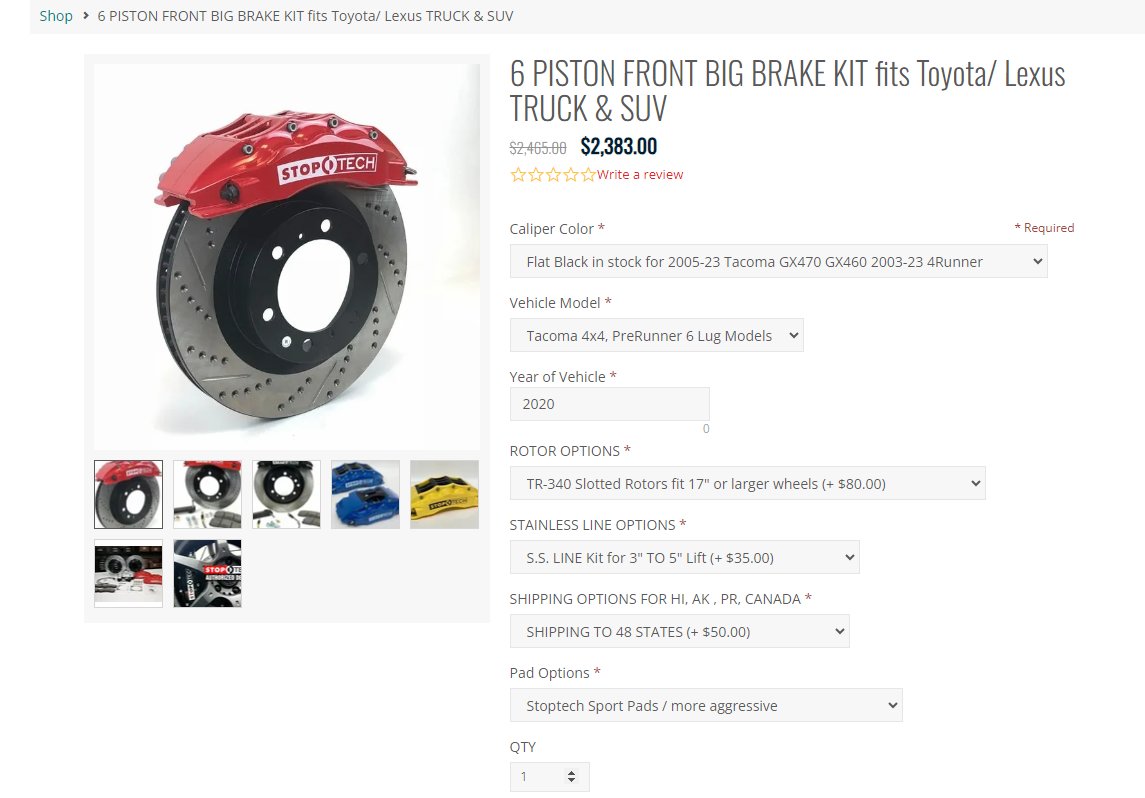Screen dimensions: 1145x798
Task: Open the STAINLESS LINE OPTIONS dropdown
Action: pos(684,558)
